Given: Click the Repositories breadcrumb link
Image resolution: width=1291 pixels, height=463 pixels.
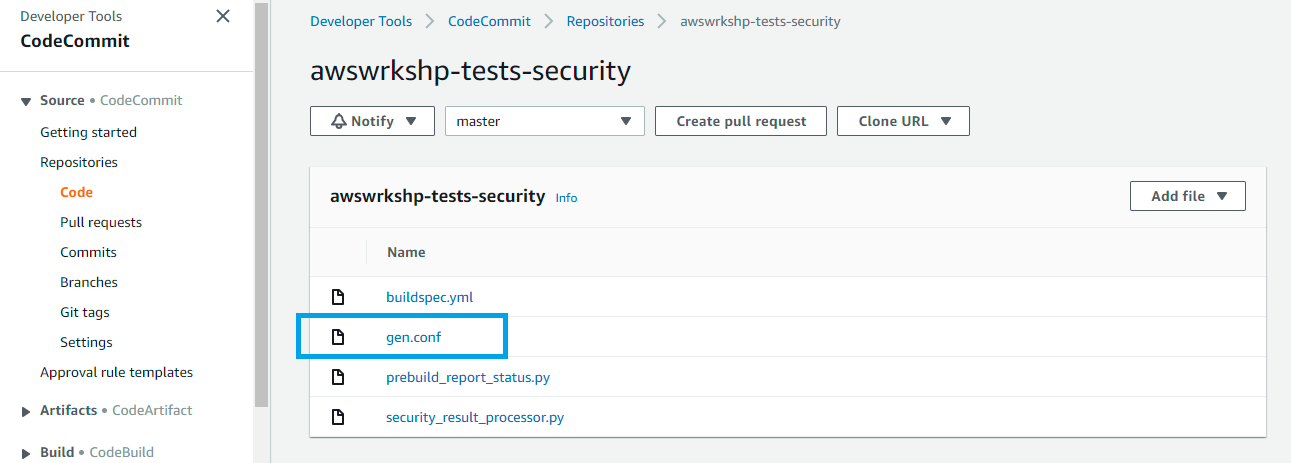Looking at the screenshot, I should [x=605, y=21].
